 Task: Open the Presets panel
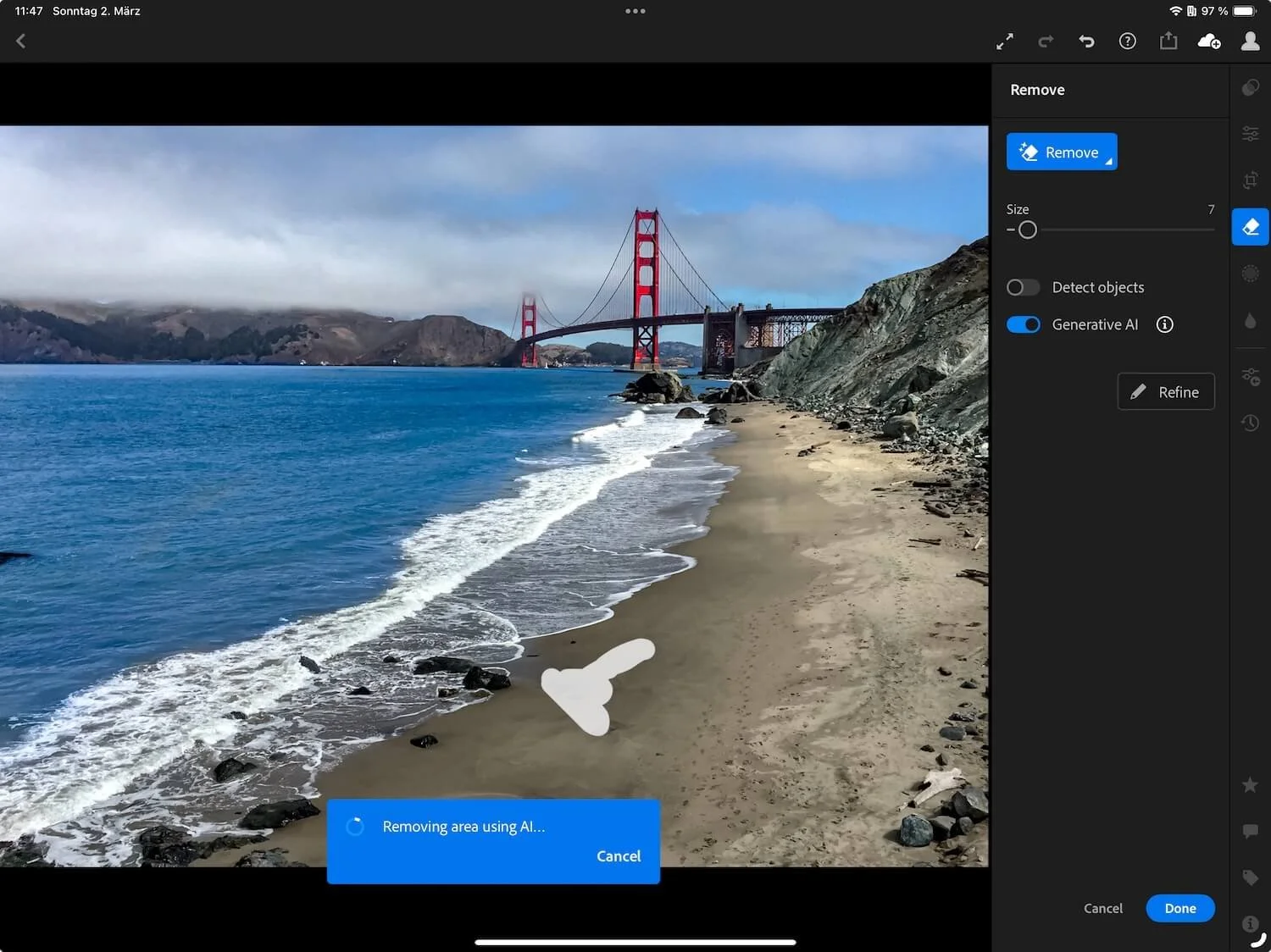(x=1250, y=87)
